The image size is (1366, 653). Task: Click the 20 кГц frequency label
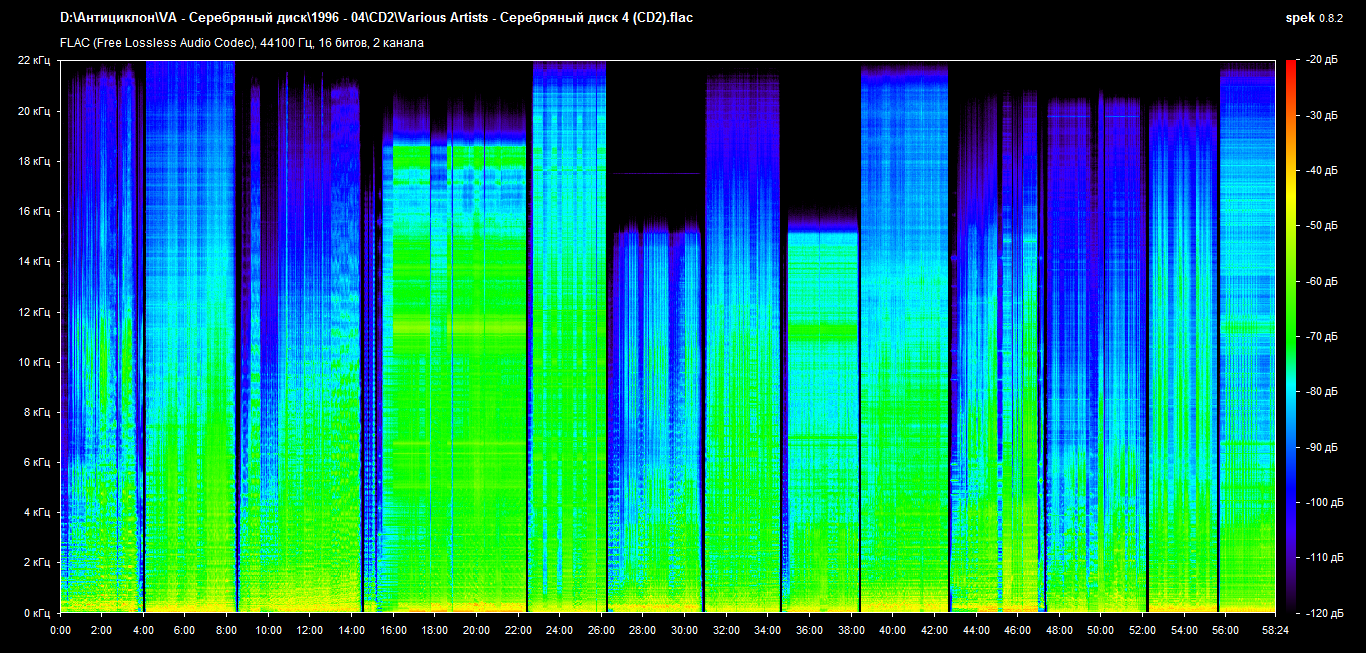34,111
